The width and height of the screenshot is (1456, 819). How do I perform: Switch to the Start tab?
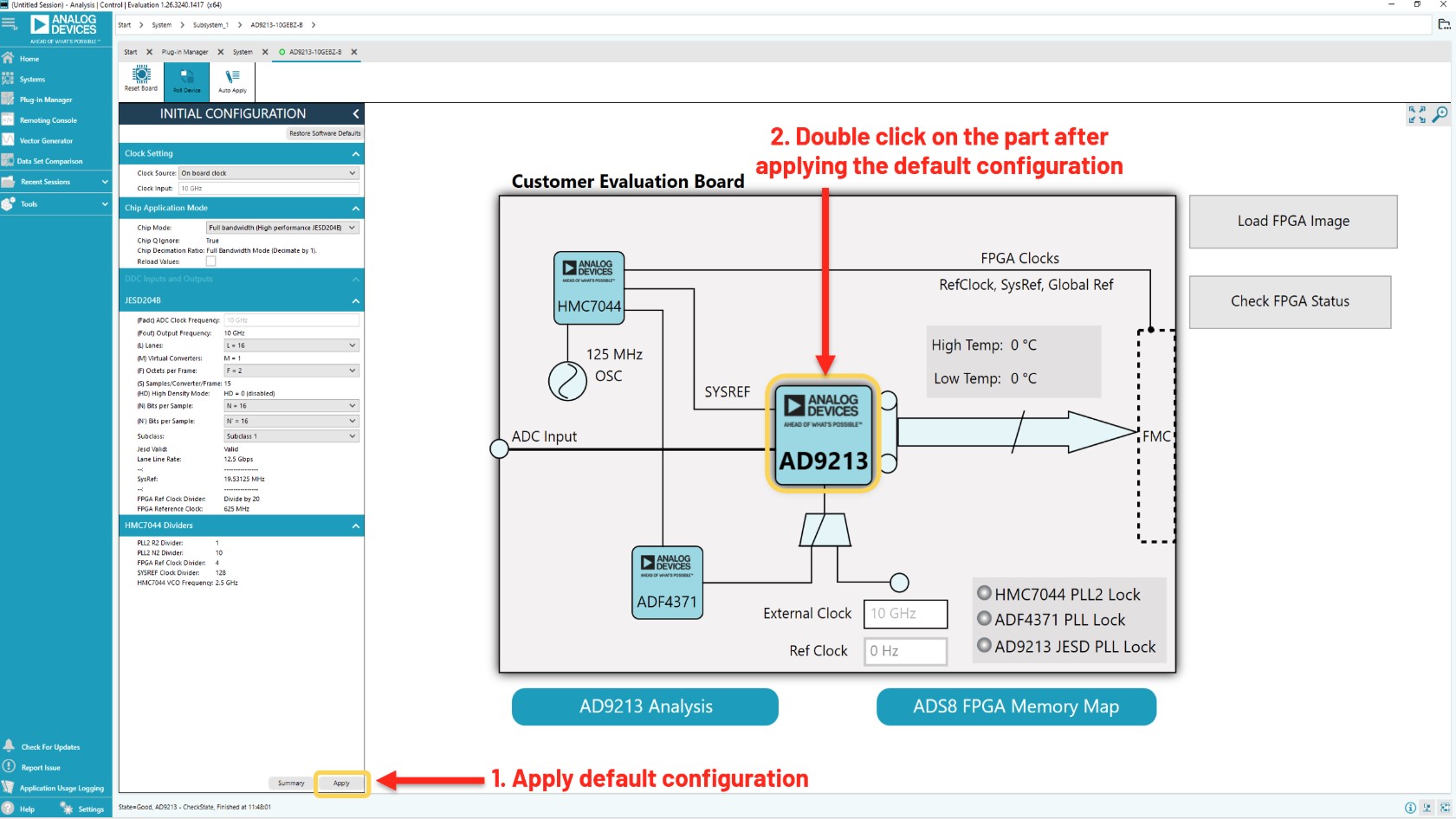click(131, 52)
